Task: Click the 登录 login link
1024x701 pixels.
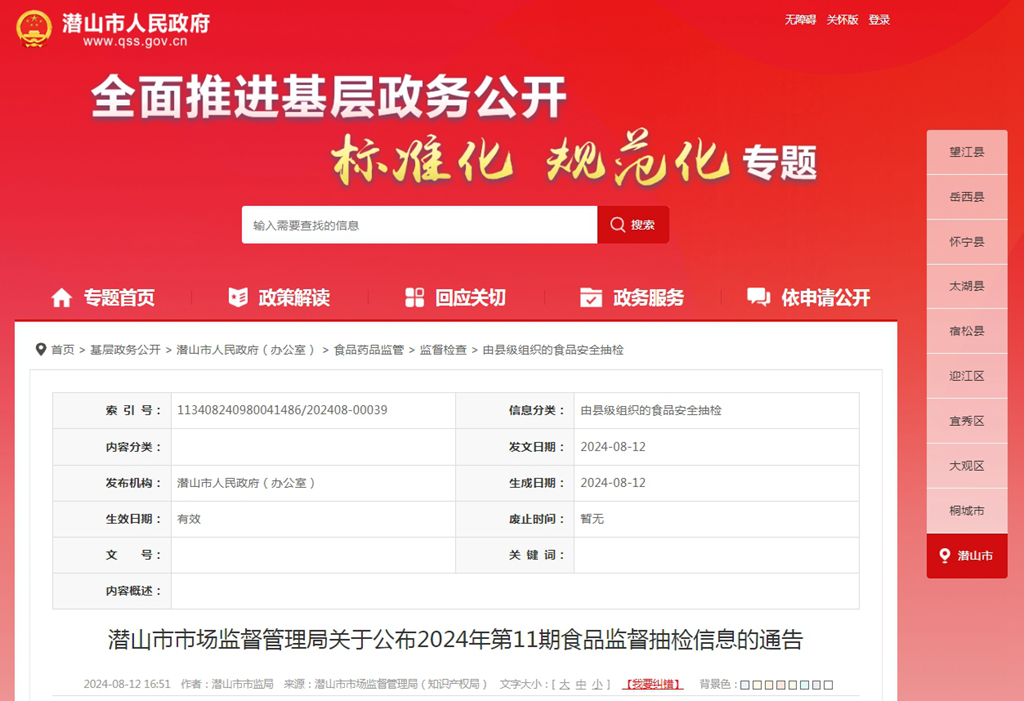Action: pyautogui.click(x=879, y=20)
